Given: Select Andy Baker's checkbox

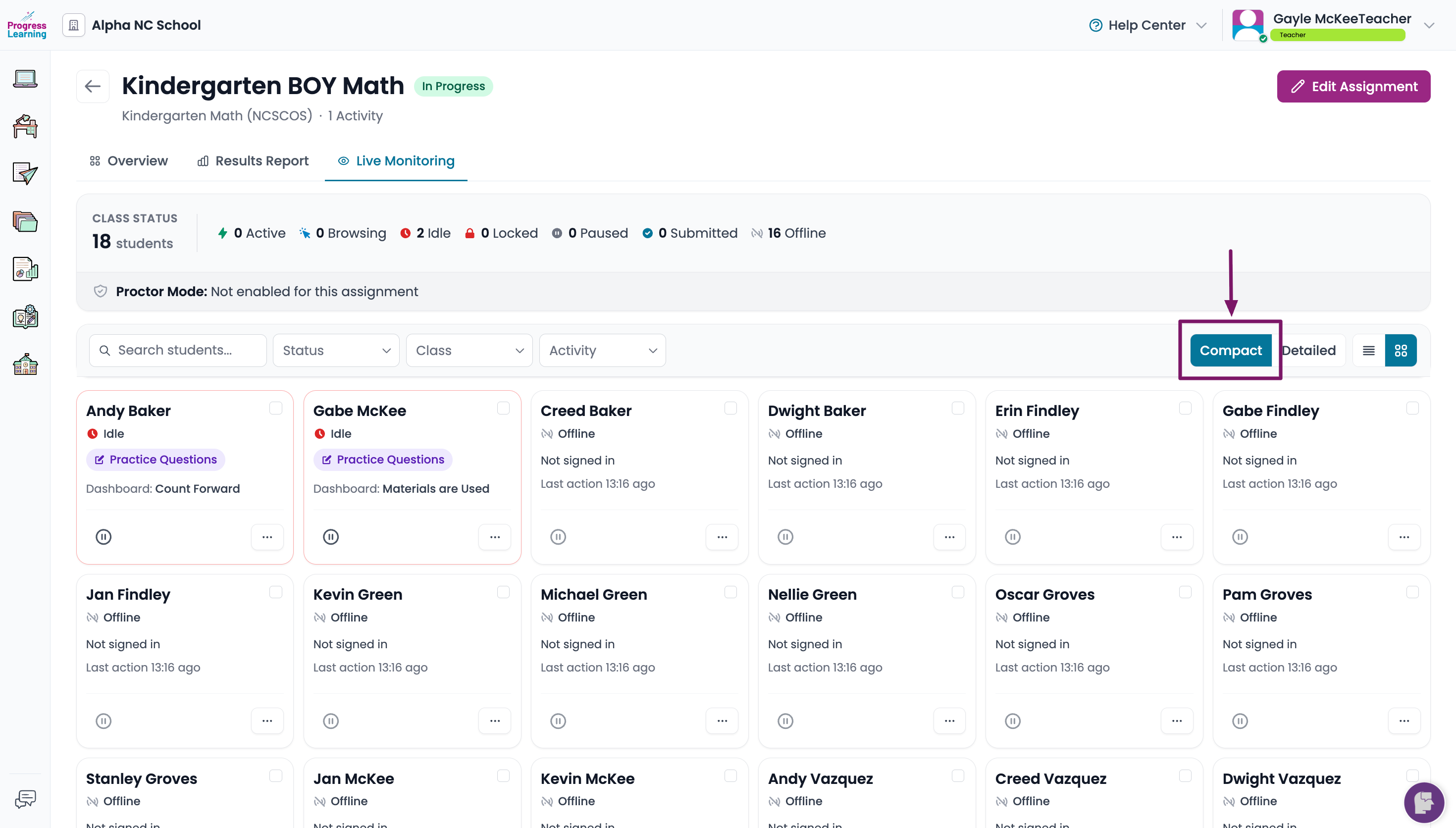Looking at the screenshot, I should coord(276,409).
